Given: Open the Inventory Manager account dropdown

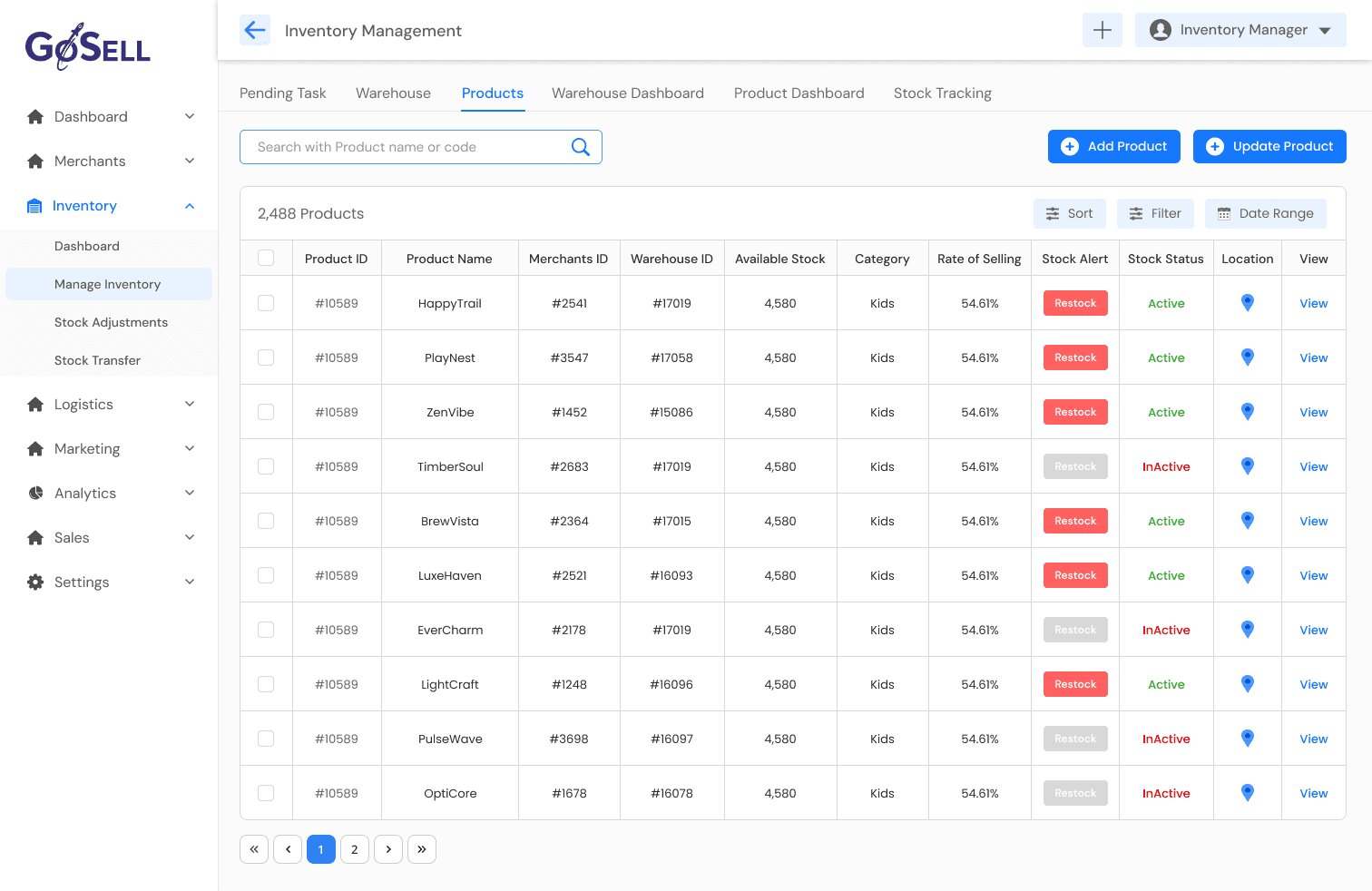Looking at the screenshot, I should click(x=1240, y=30).
